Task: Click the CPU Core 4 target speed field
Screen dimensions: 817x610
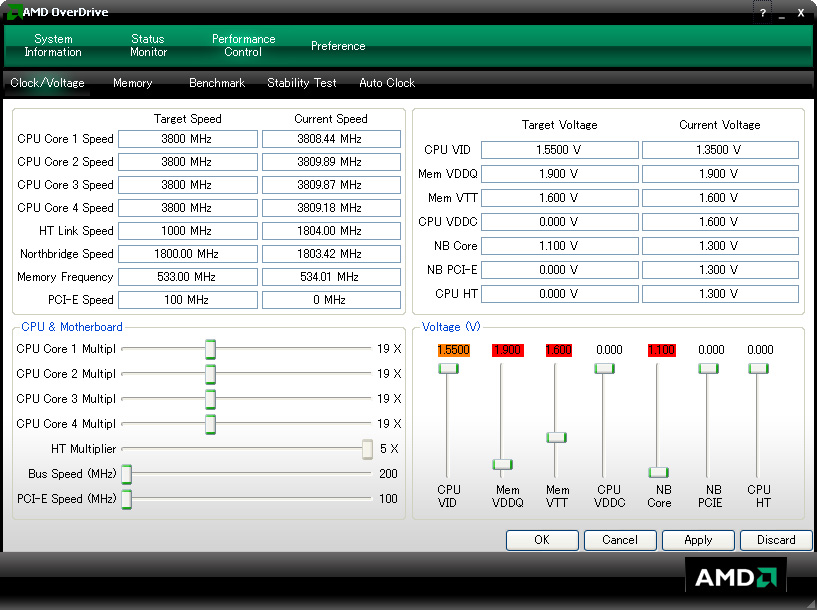Action: 188,208
